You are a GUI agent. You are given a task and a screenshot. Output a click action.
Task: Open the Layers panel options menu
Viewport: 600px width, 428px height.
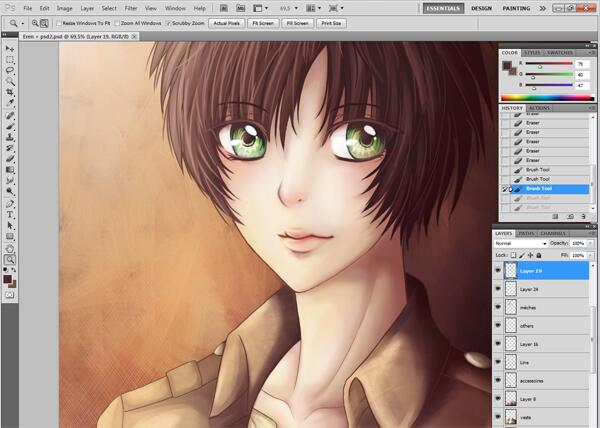click(593, 233)
